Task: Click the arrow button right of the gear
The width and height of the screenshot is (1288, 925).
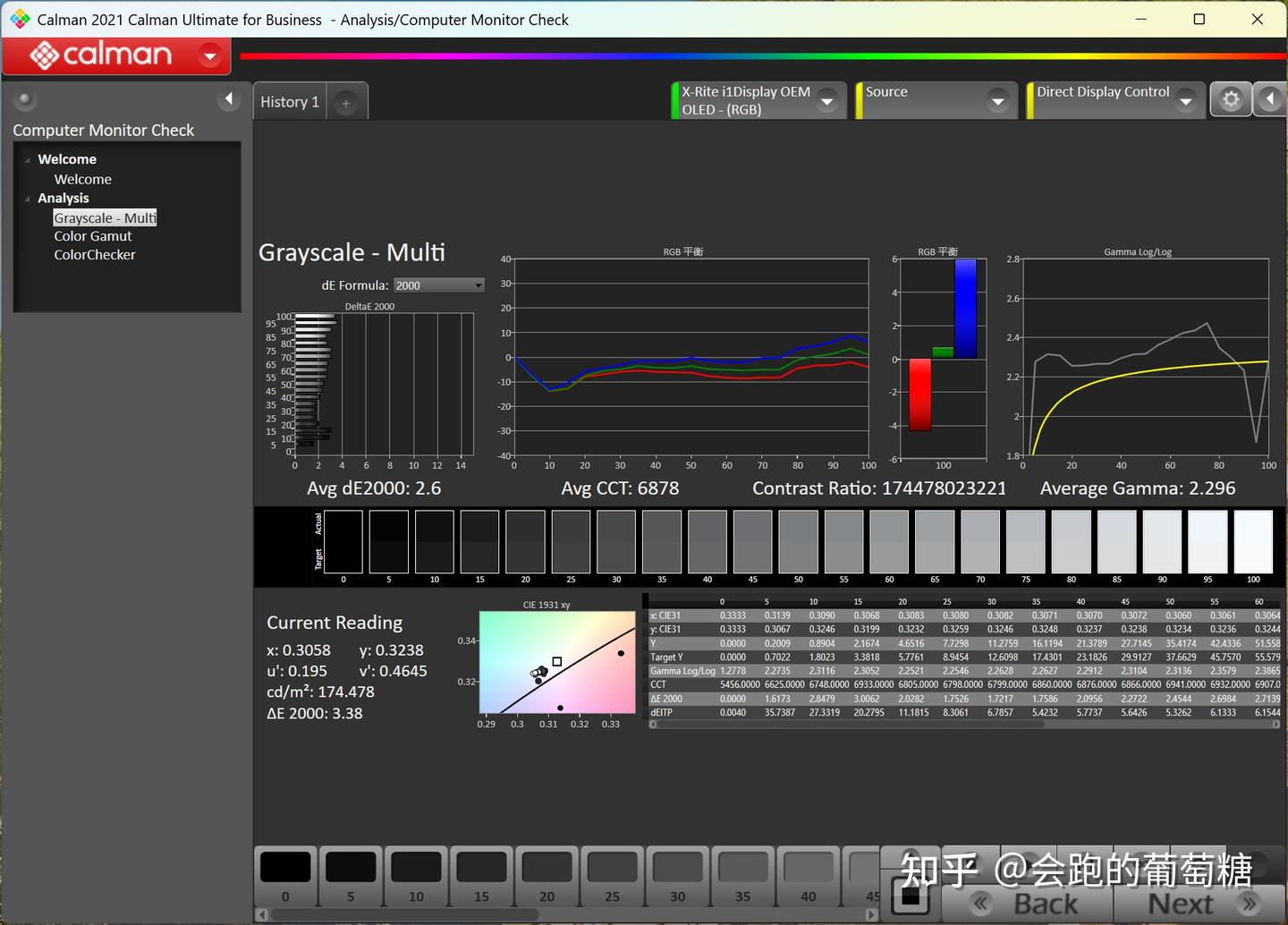Action: (x=1270, y=99)
